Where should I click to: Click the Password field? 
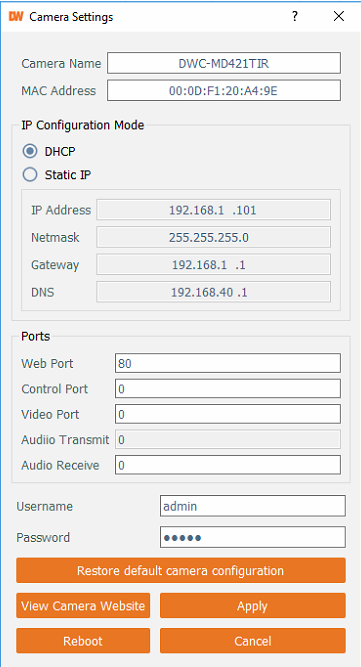pos(253,537)
